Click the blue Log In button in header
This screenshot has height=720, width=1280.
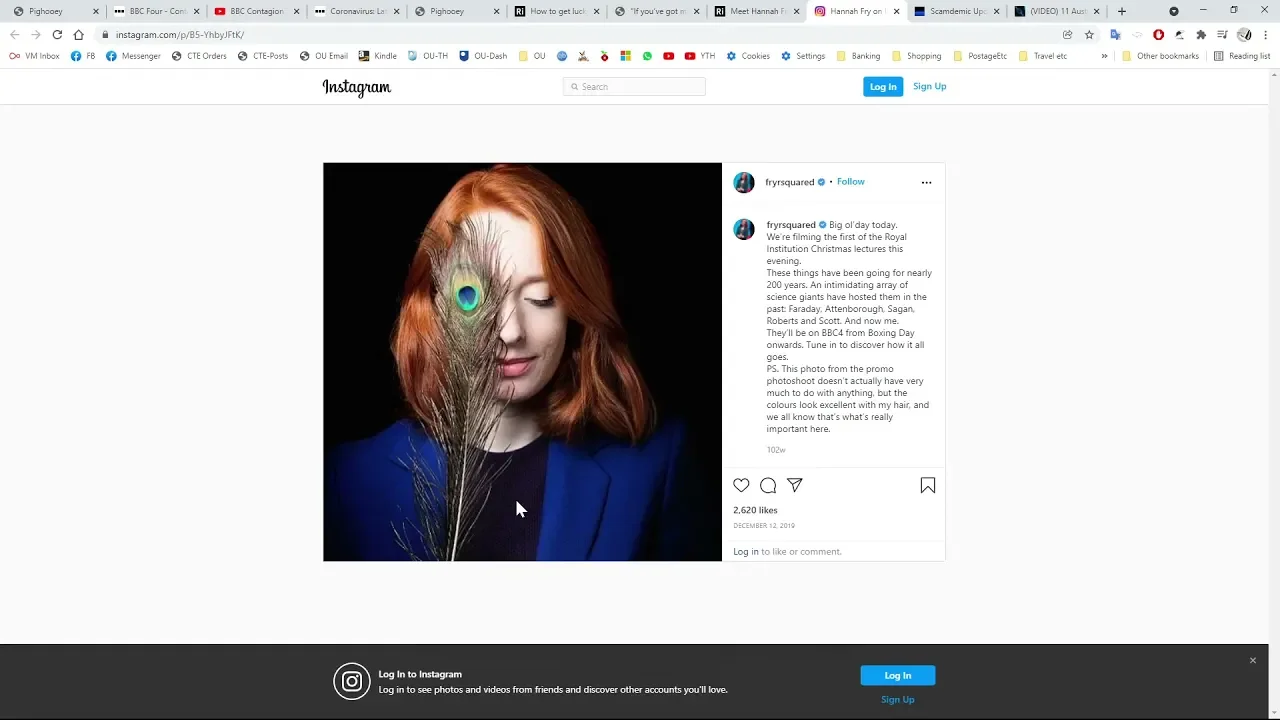tap(883, 87)
